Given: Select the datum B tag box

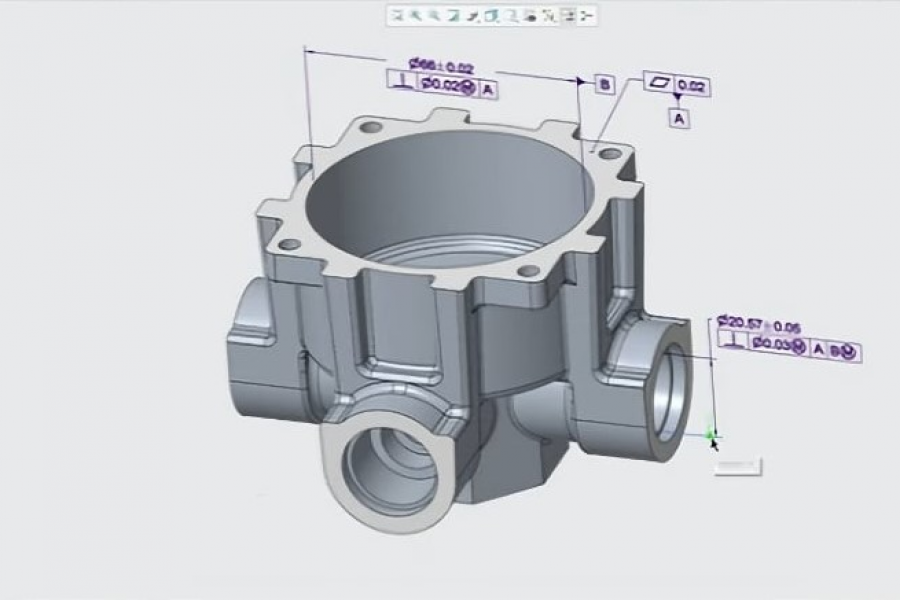Looking at the screenshot, I should tap(604, 85).
